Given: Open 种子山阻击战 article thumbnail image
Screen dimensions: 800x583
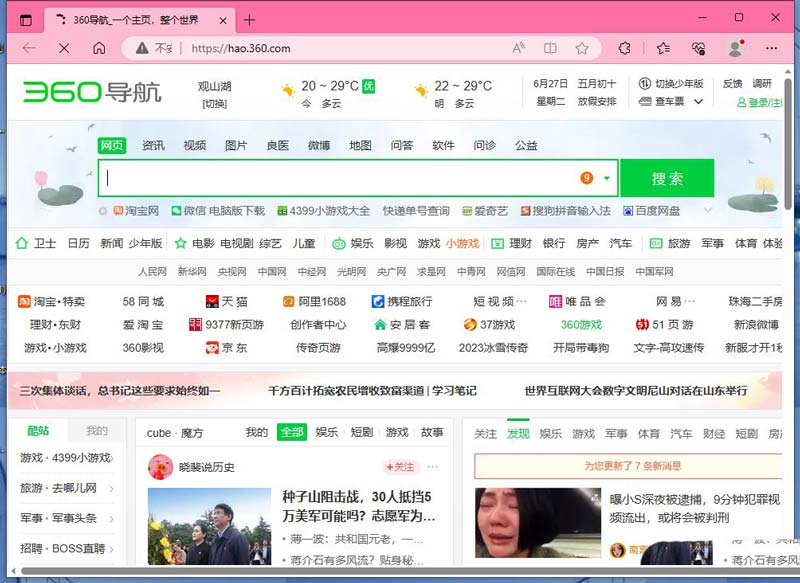Looking at the screenshot, I should (x=209, y=526).
